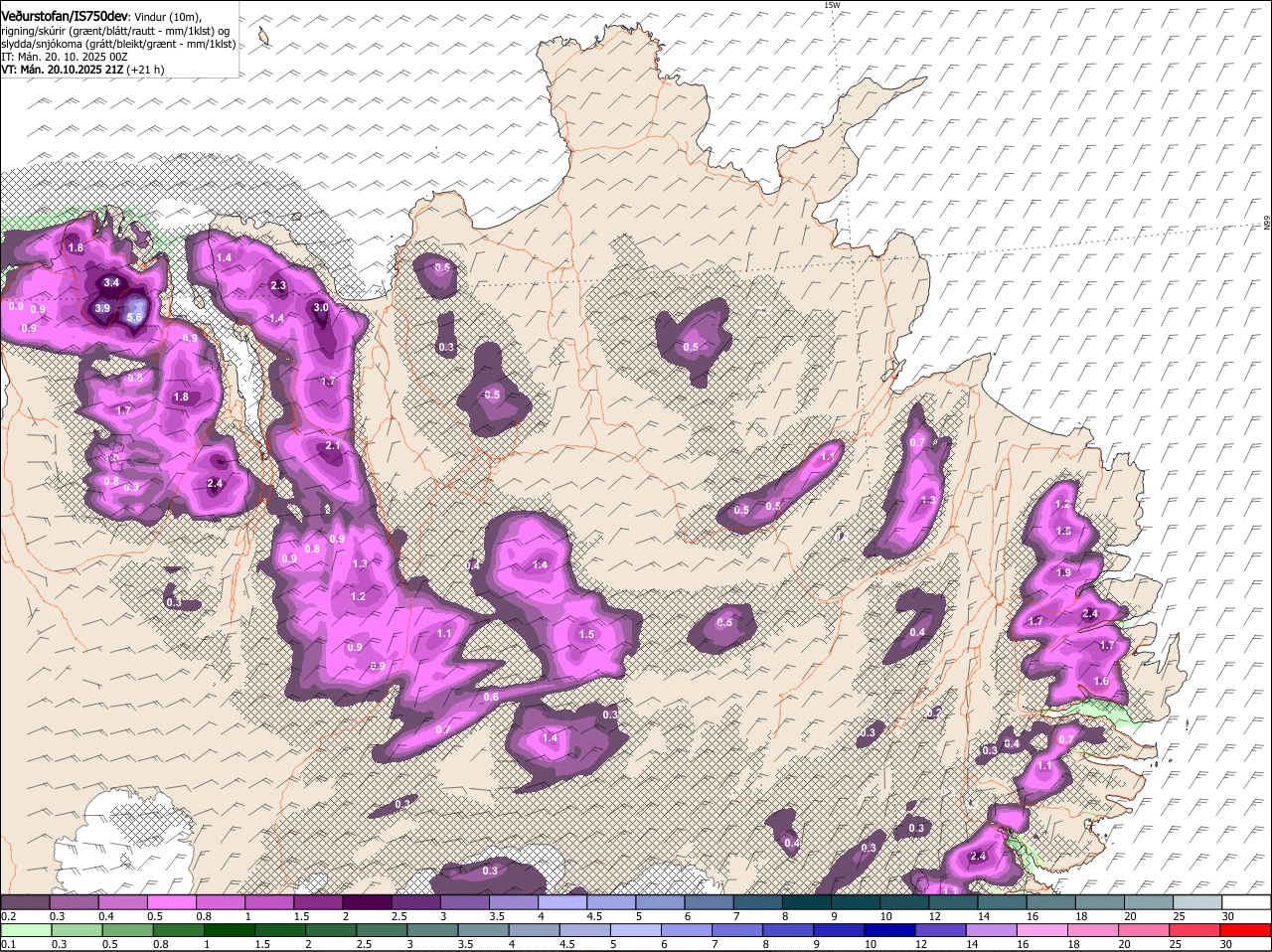Click the '15W' longitude label at top
This screenshot has height=952, width=1272.
[x=832, y=5]
